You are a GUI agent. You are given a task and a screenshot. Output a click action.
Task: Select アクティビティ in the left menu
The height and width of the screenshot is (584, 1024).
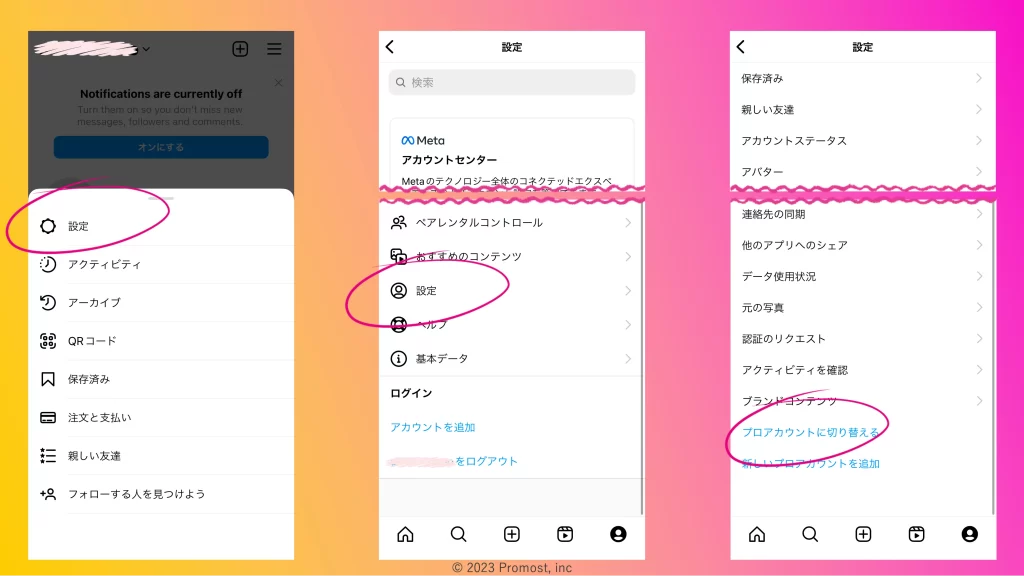point(104,265)
